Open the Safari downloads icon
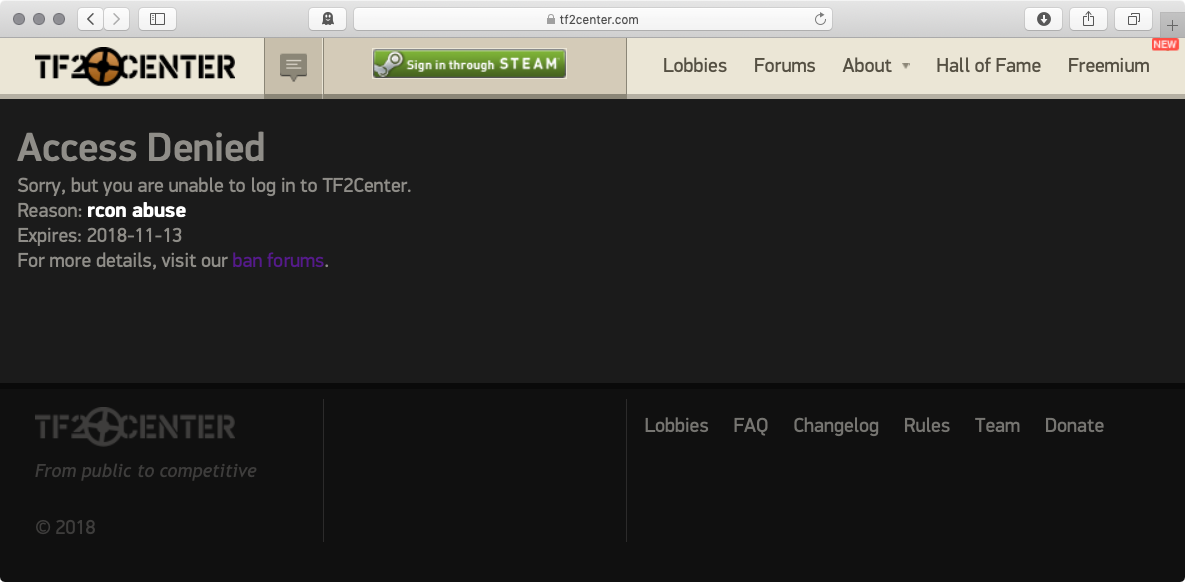 coord(1044,19)
